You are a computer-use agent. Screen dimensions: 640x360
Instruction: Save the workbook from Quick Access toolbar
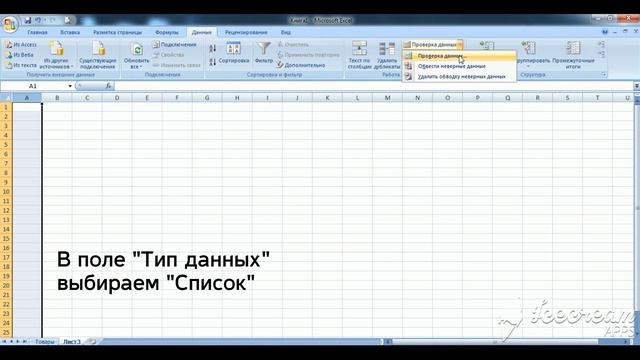pos(27,20)
